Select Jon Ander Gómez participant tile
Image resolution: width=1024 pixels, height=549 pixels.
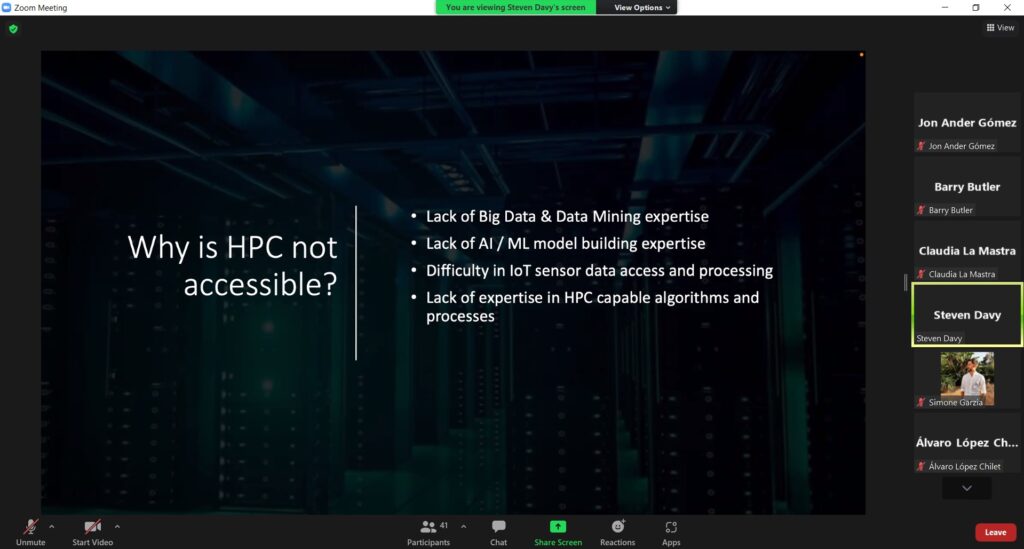967,123
